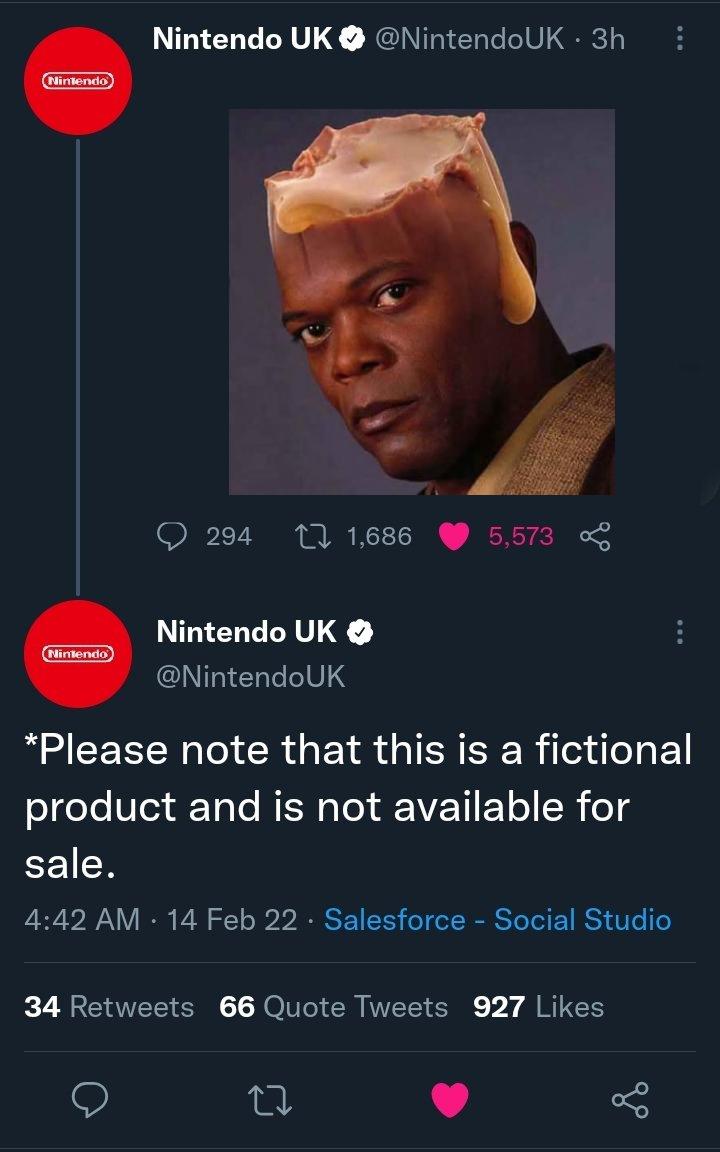Open Nintendo UK avatar on parent tweet

pyautogui.click(x=78, y=80)
